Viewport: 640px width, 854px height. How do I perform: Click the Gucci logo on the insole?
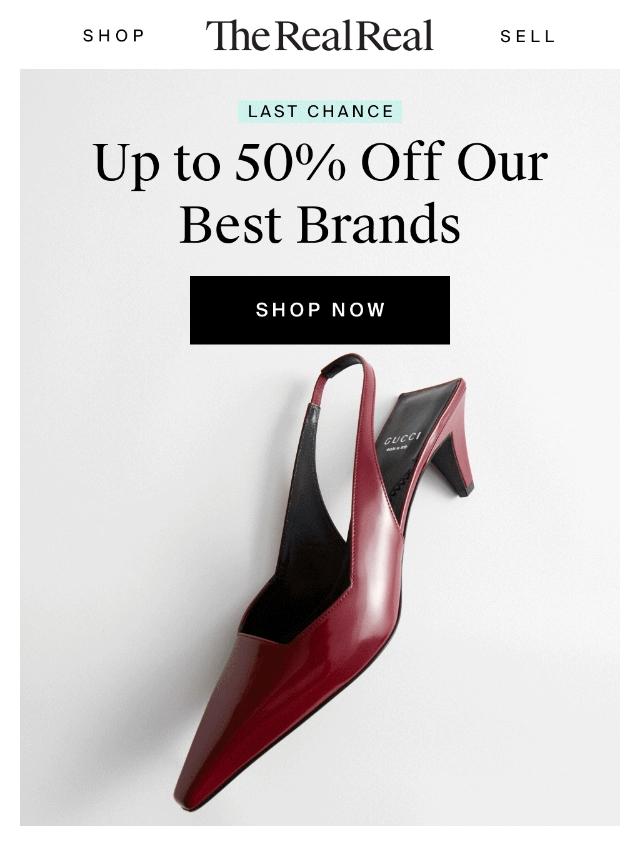click(403, 439)
